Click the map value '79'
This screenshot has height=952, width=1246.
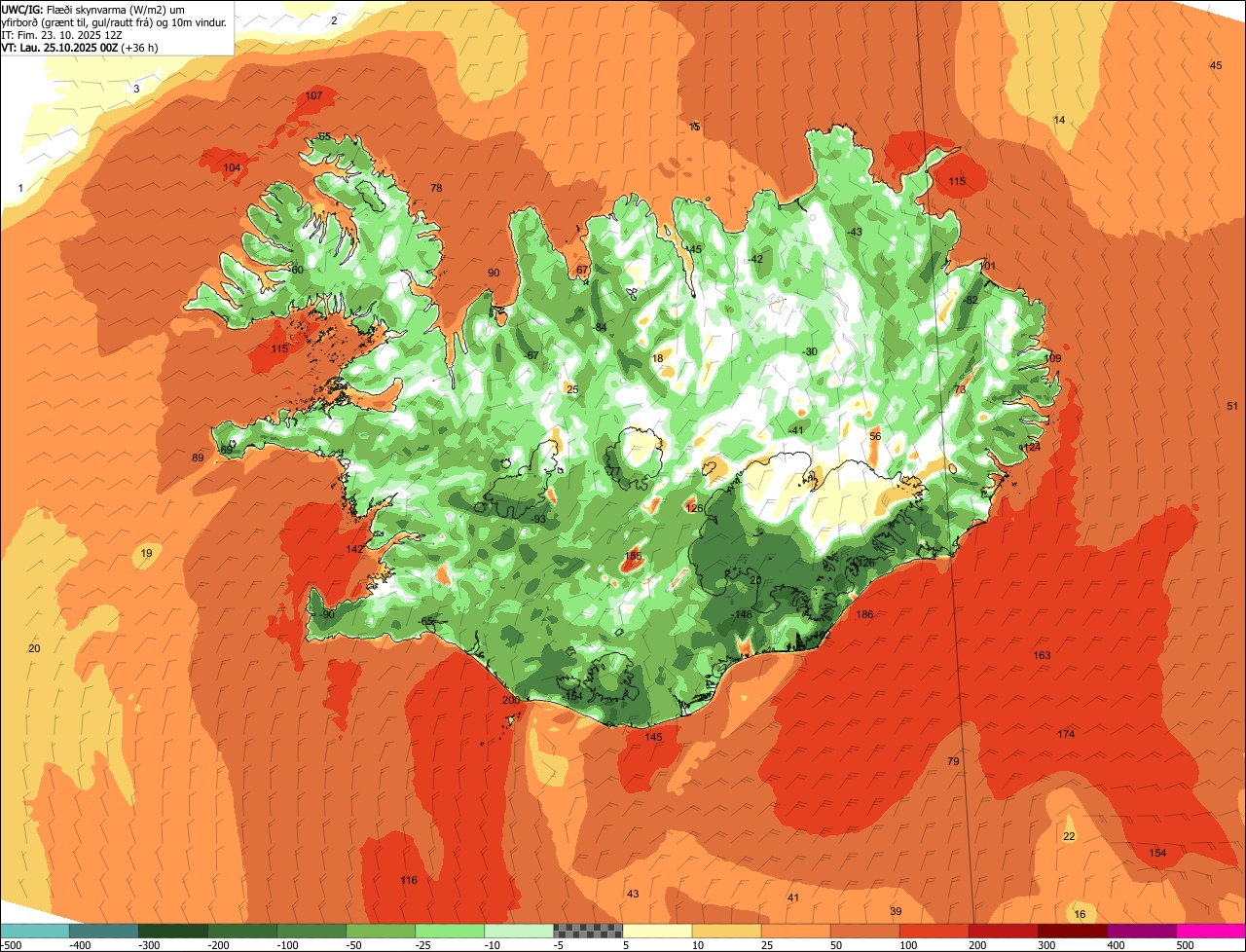(x=953, y=761)
